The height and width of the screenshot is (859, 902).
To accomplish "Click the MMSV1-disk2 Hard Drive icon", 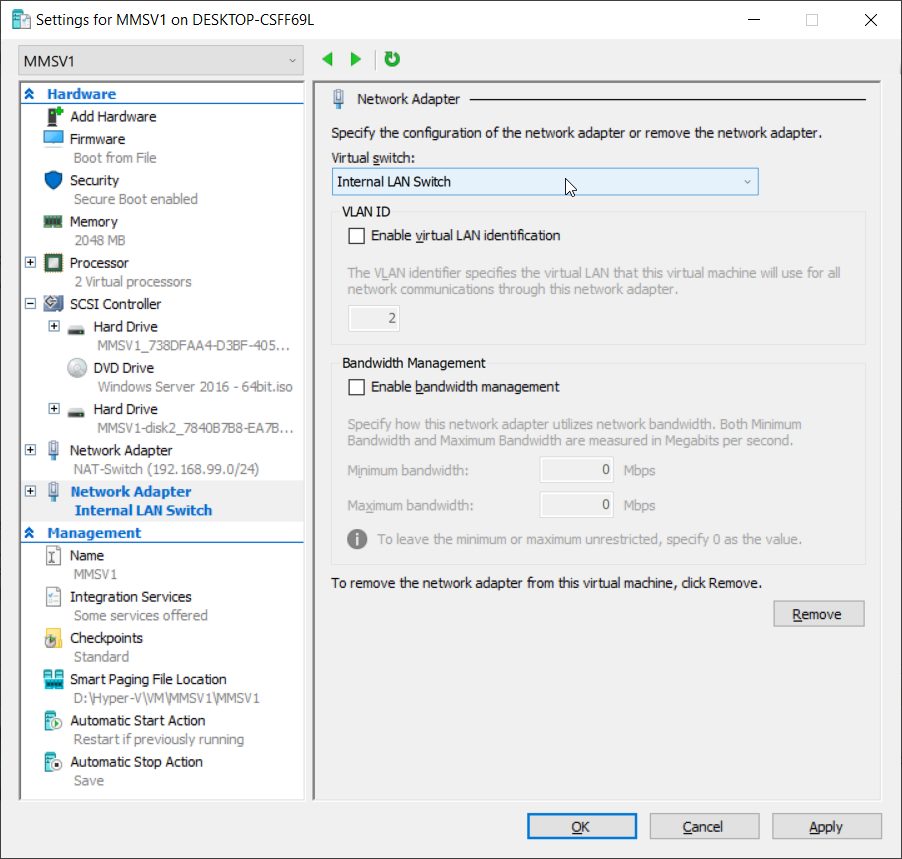I will click(x=76, y=412).
